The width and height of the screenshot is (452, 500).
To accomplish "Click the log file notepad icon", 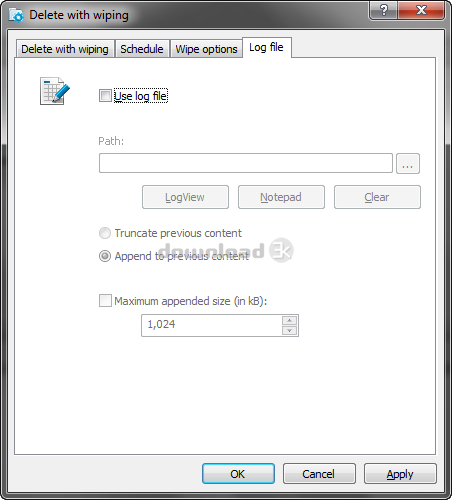I will (x=55, y=91).
